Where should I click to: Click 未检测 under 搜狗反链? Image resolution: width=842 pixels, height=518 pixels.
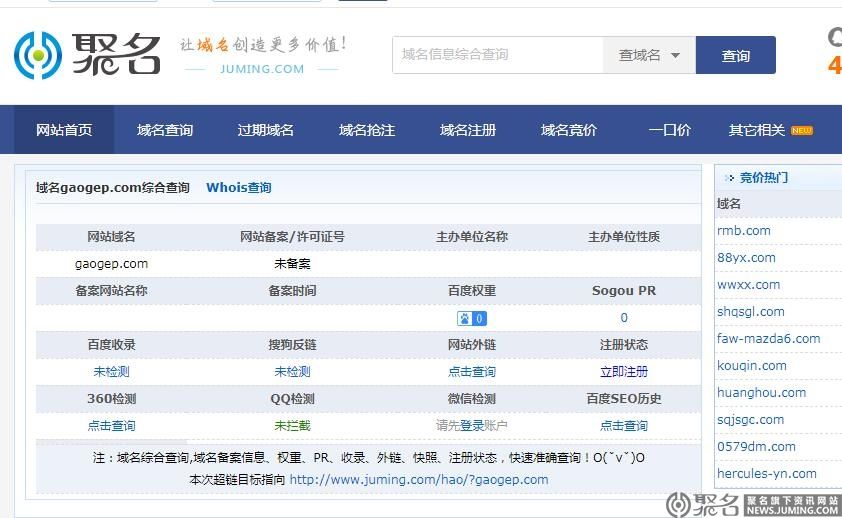click(292, 371)
